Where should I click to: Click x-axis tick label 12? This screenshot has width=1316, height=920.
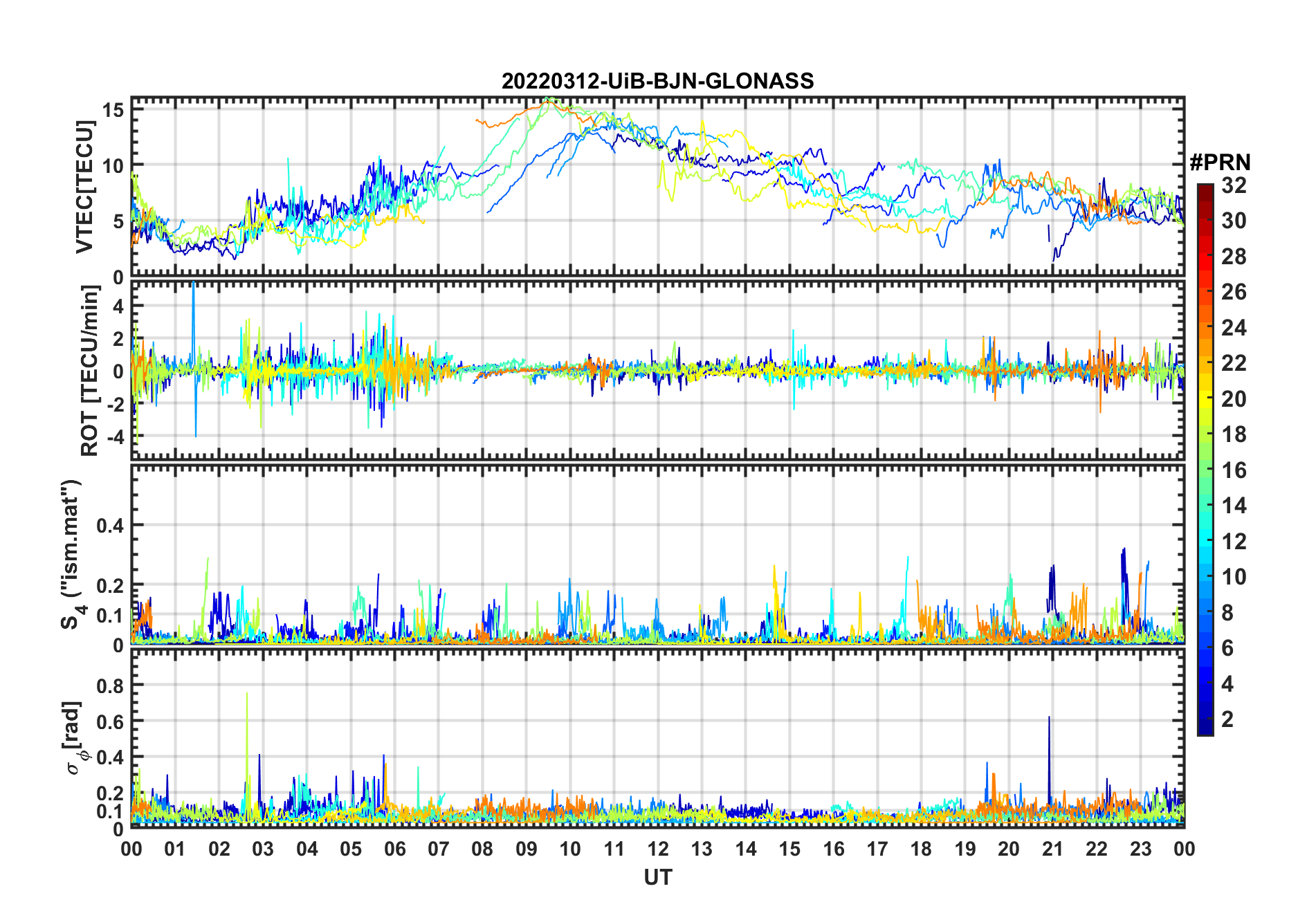tap(657, 849)
